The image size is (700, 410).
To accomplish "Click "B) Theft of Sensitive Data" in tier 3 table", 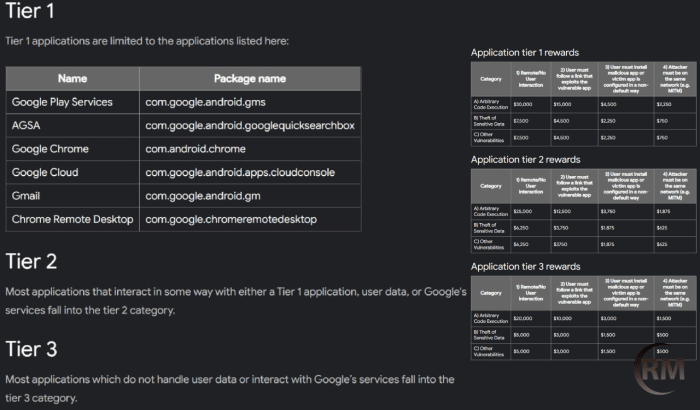I will point(489,335).
